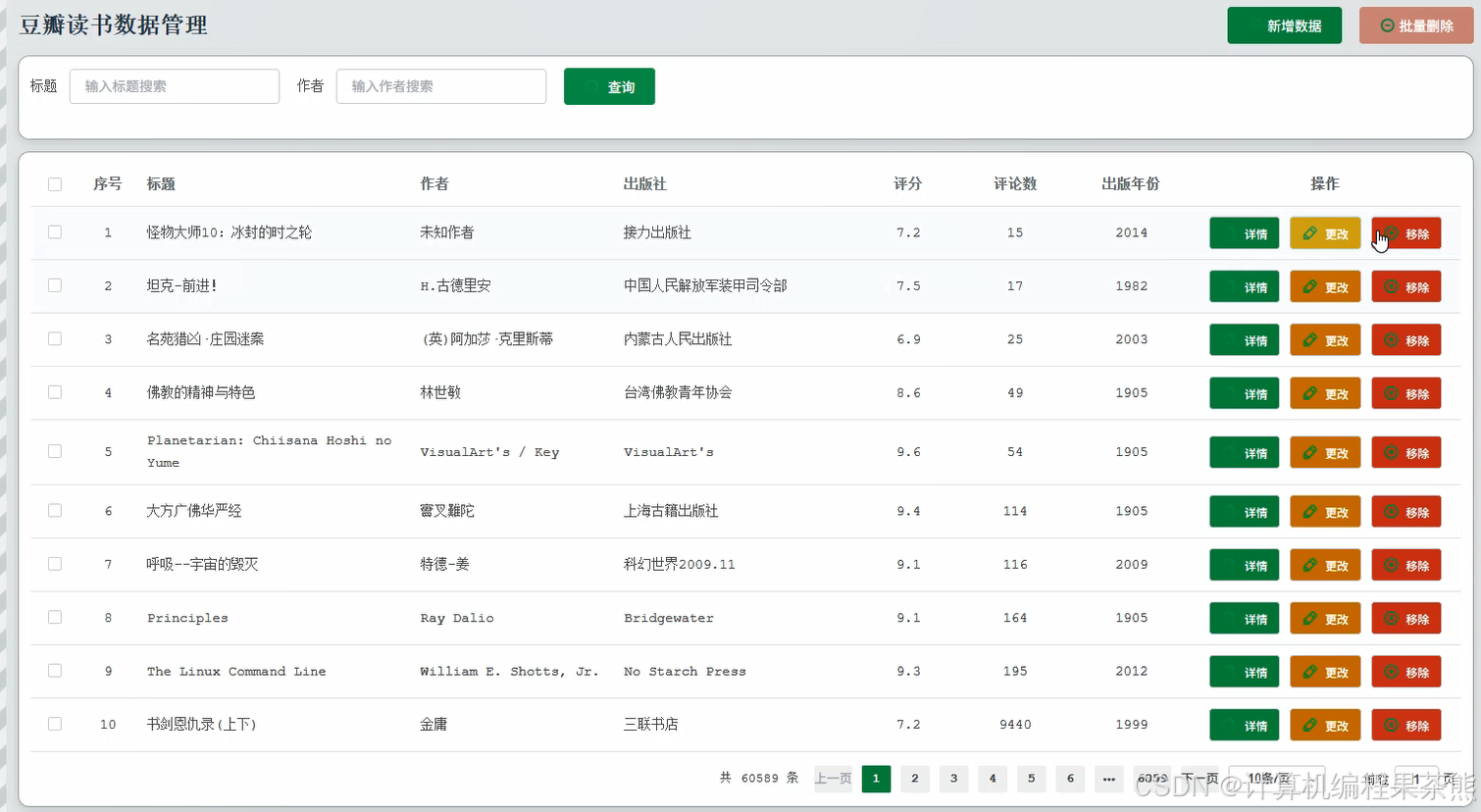
Task: Click 移除 for 名苑猎凶·庄园迷案
Action: [1405, 340]
